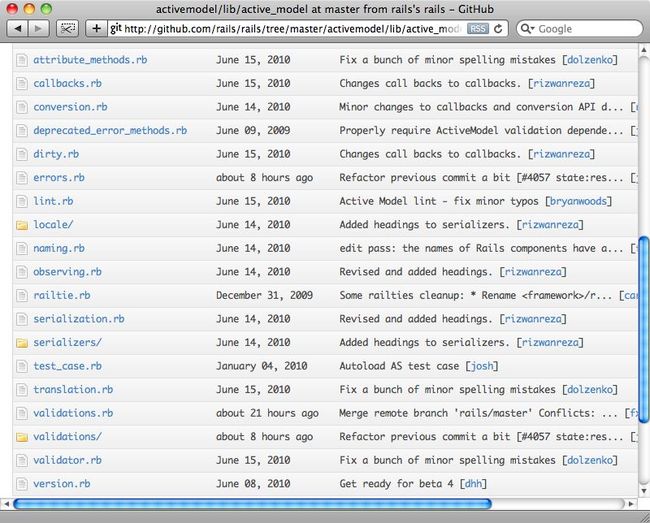Screen dimensions: 650x523
Task: Open naming.rb file link
Action: click(x=59, y=248)
